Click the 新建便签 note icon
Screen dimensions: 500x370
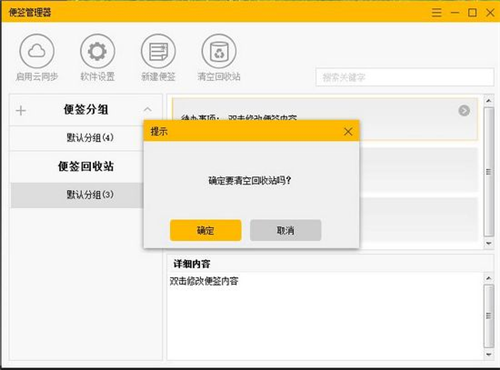tap(158, 51)
